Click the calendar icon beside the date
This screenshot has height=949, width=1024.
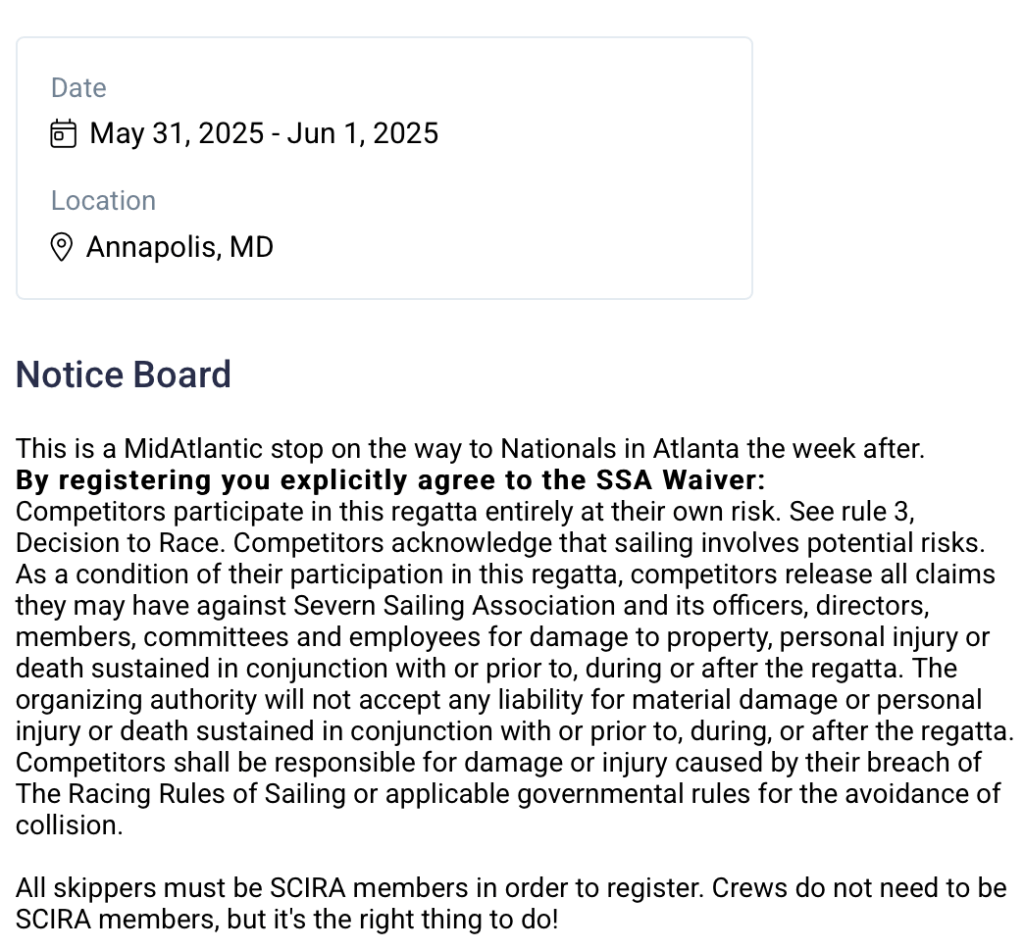click(63, 134)
